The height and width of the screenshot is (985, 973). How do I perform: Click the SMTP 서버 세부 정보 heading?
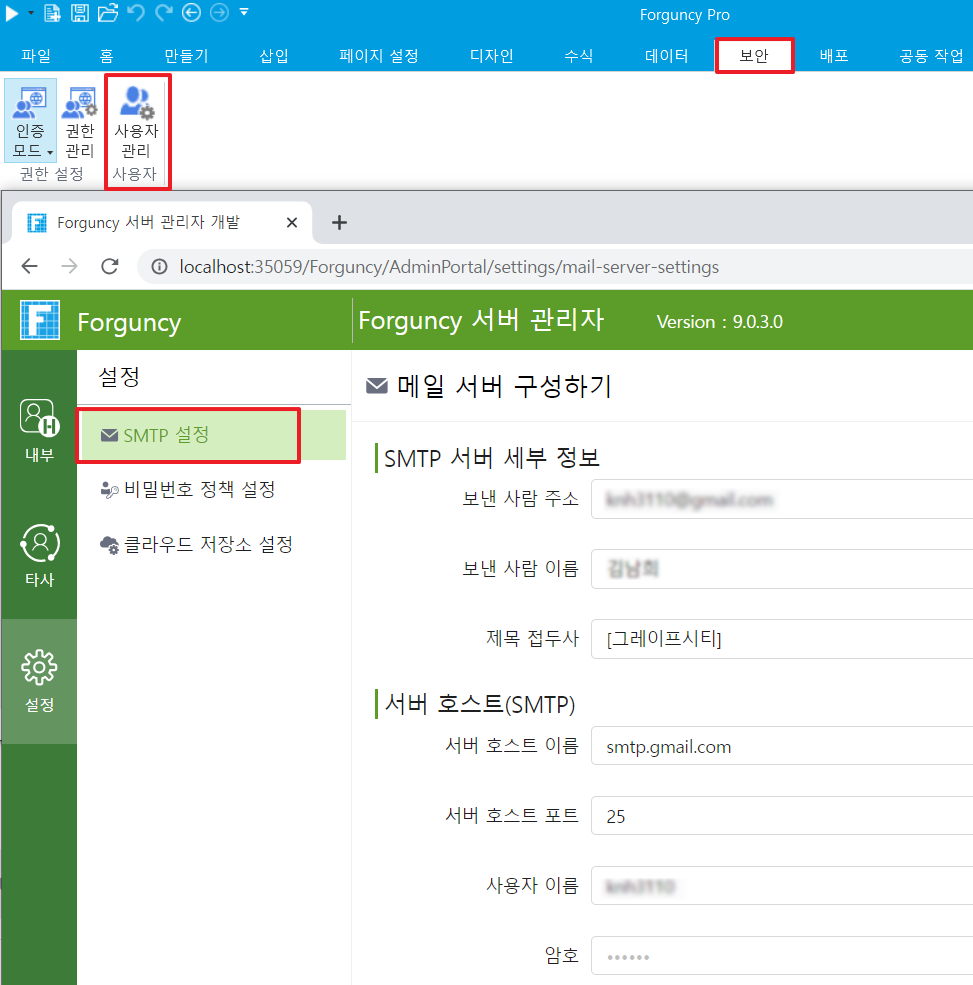tap(492, 458)
